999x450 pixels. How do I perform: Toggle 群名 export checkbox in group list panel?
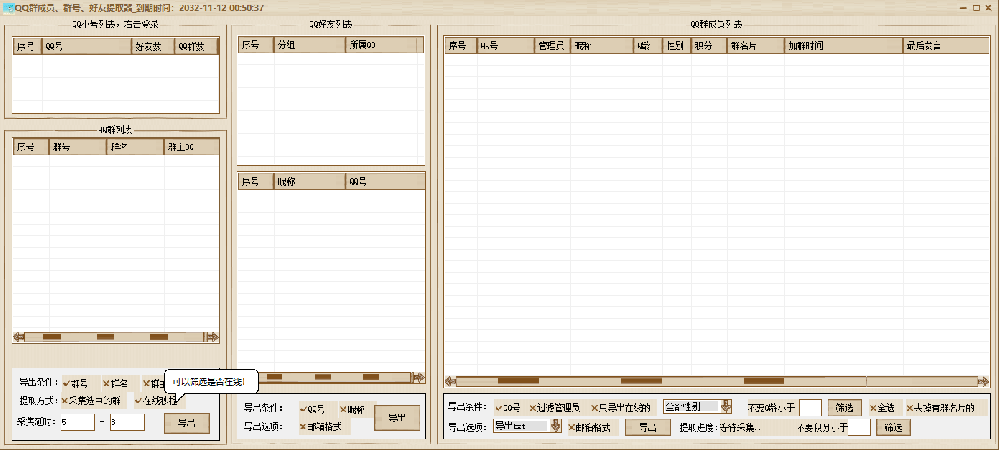(x=116, y=384)
